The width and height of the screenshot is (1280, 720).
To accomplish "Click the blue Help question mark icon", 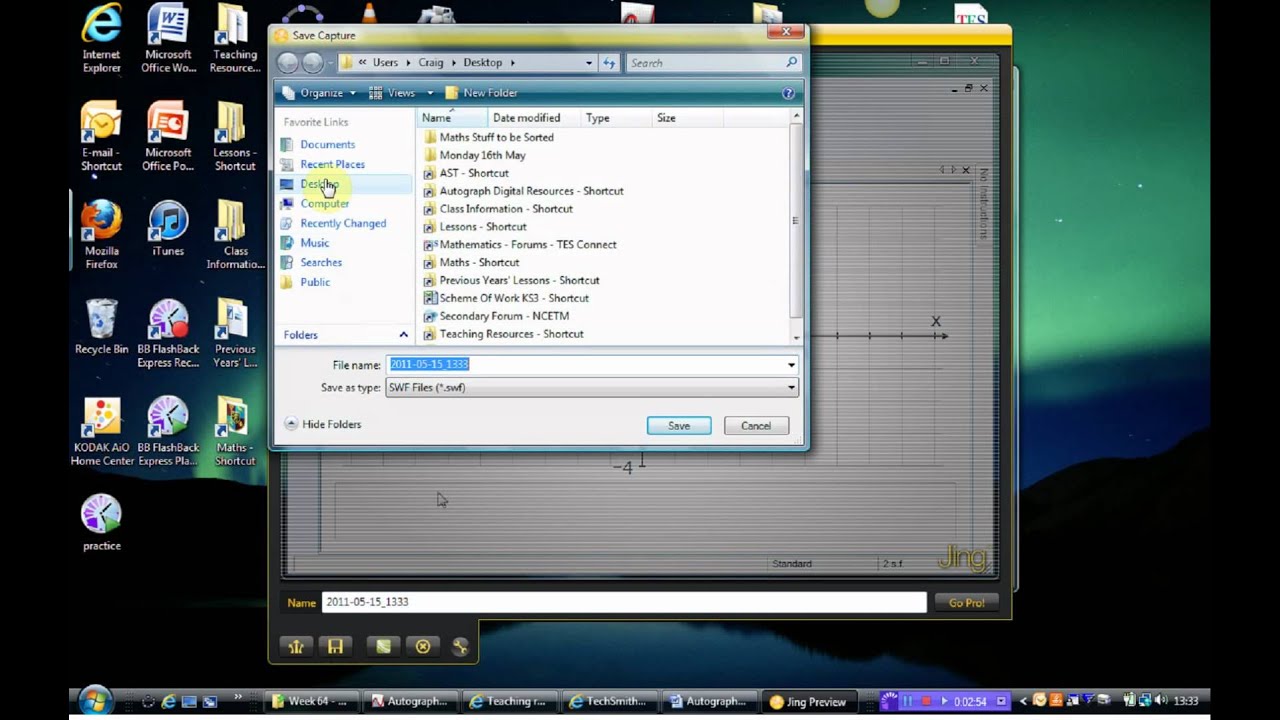I will point(788,93).
